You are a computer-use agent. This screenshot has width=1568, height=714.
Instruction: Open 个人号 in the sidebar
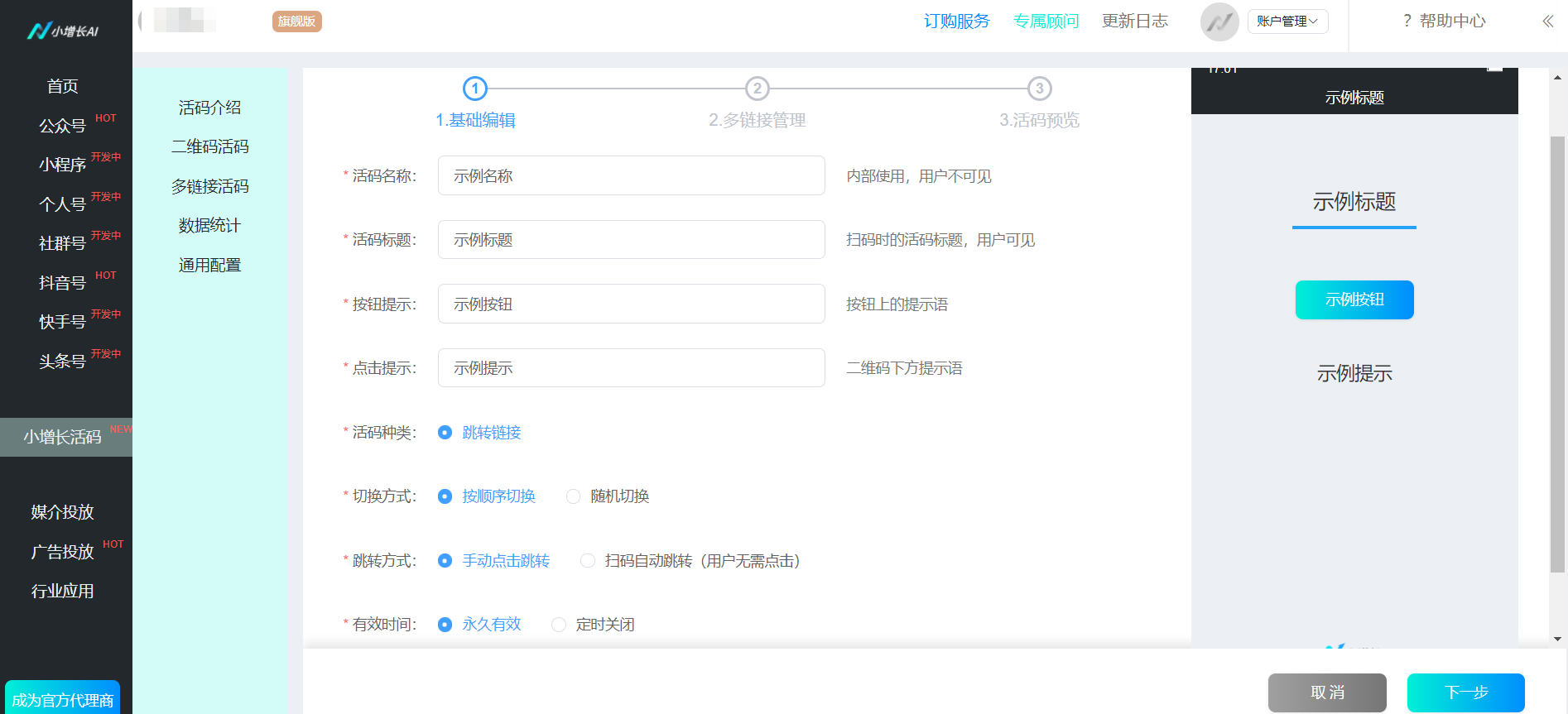pyautogui.click(x=63, y=204)
